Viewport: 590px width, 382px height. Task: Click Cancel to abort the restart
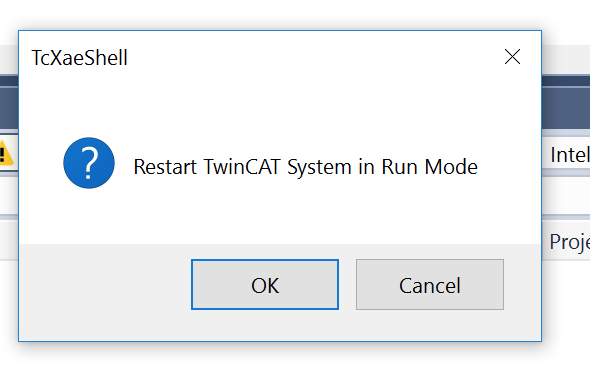tap(430, 285)
